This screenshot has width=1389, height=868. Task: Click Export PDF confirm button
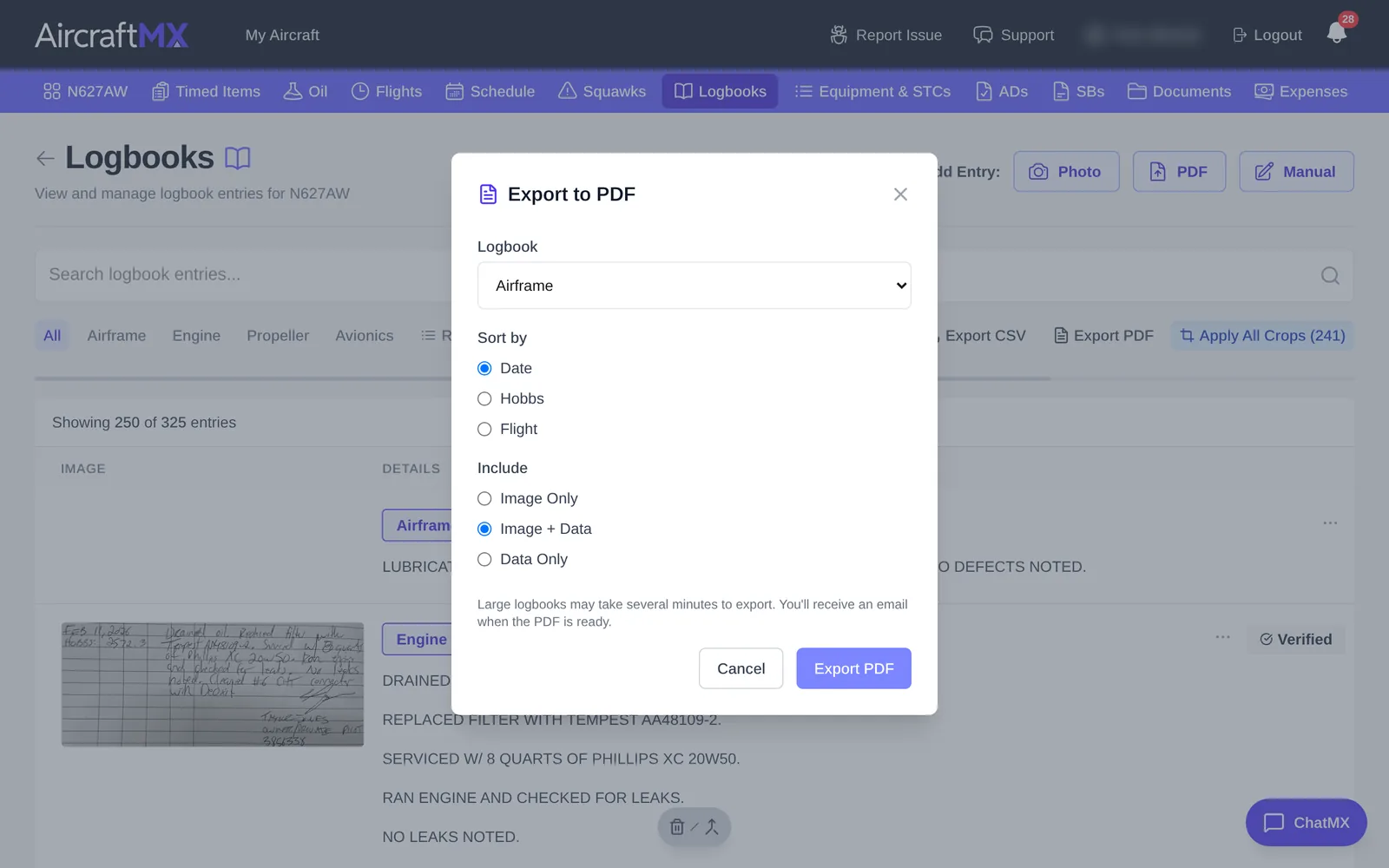[x=854, y=668]
